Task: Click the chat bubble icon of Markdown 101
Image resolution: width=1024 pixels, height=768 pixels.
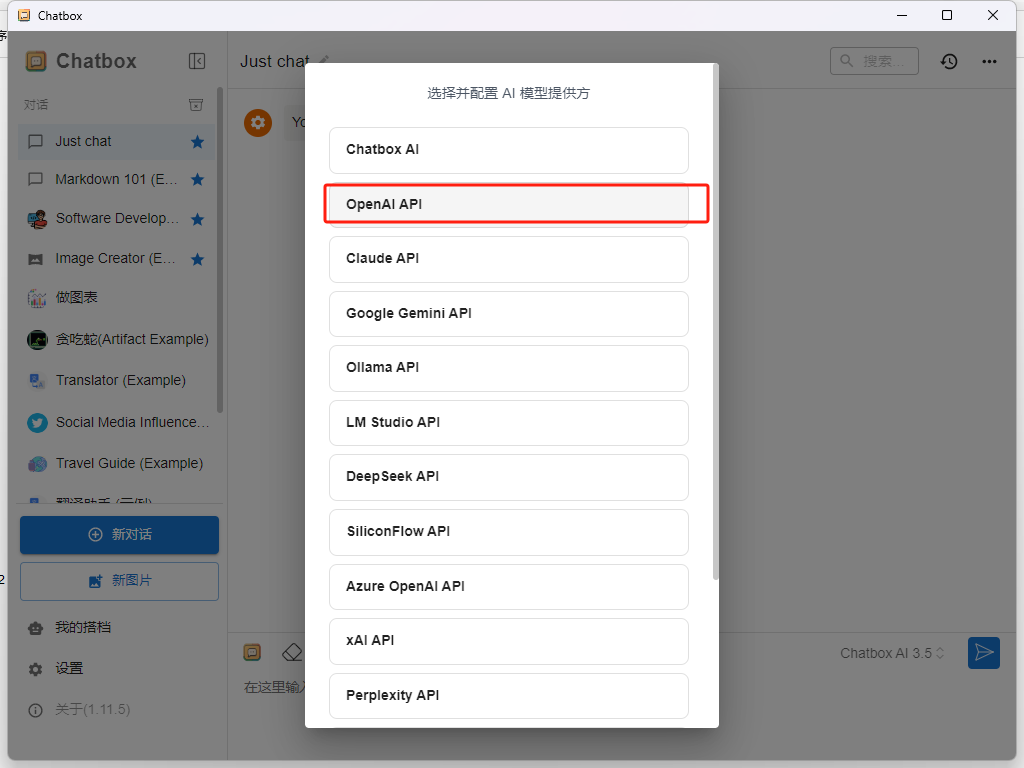Action: point(35,180)
